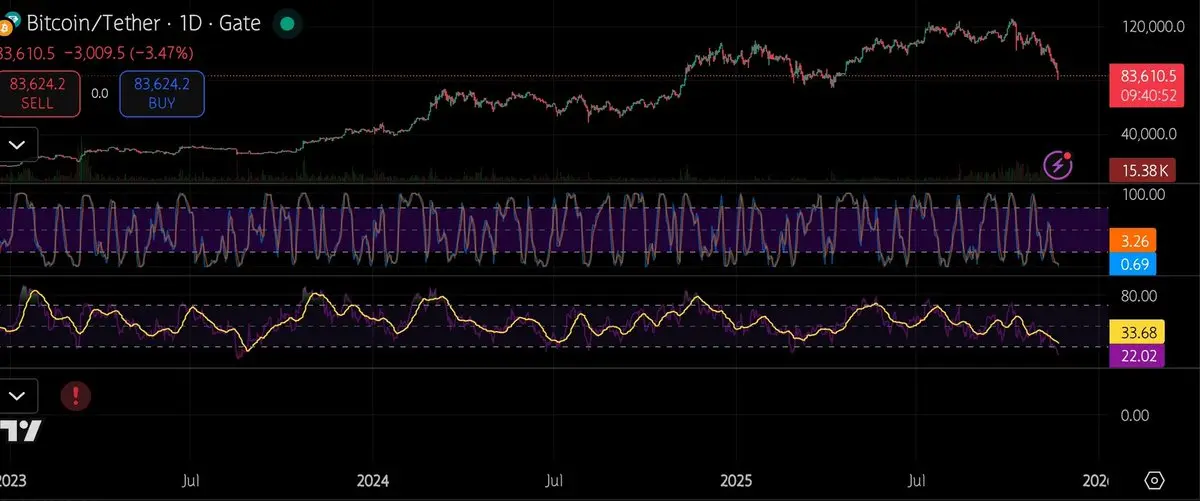Click the SELL 83,624.2 button

[36, 93]
